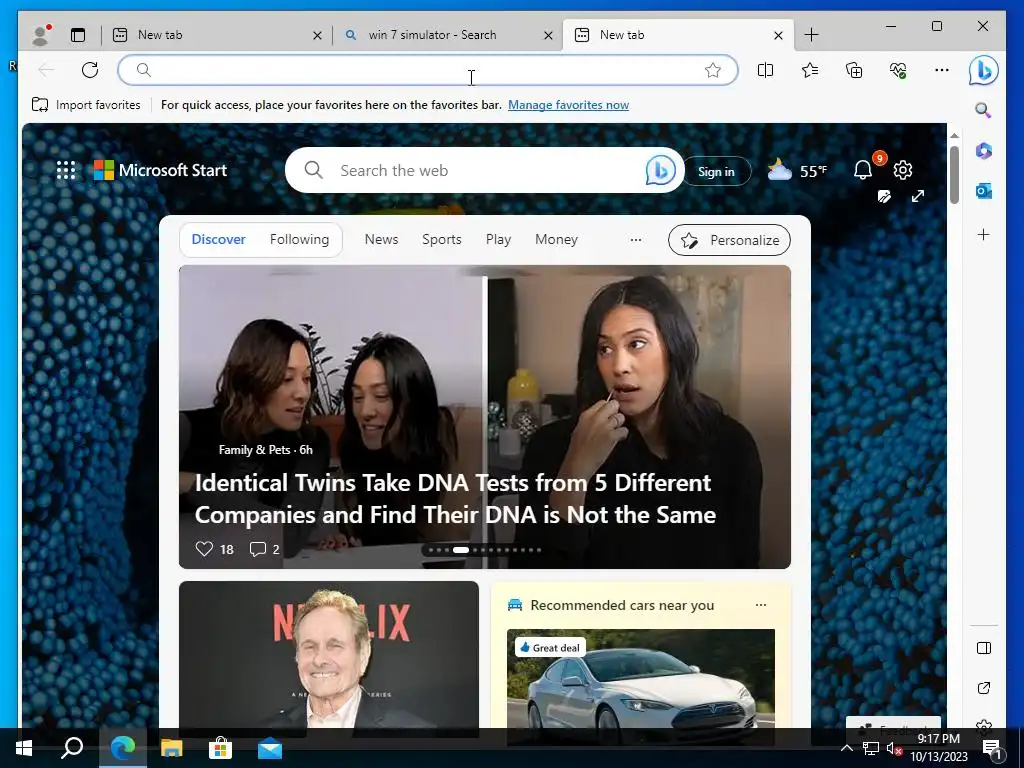Show hidden system tray icons chevron

(846, 748)
